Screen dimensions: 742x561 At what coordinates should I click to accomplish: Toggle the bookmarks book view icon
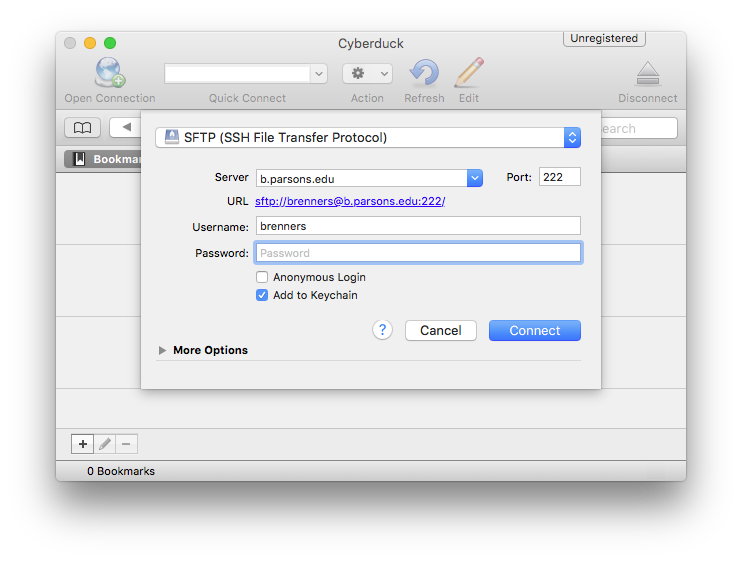[82, 128]
